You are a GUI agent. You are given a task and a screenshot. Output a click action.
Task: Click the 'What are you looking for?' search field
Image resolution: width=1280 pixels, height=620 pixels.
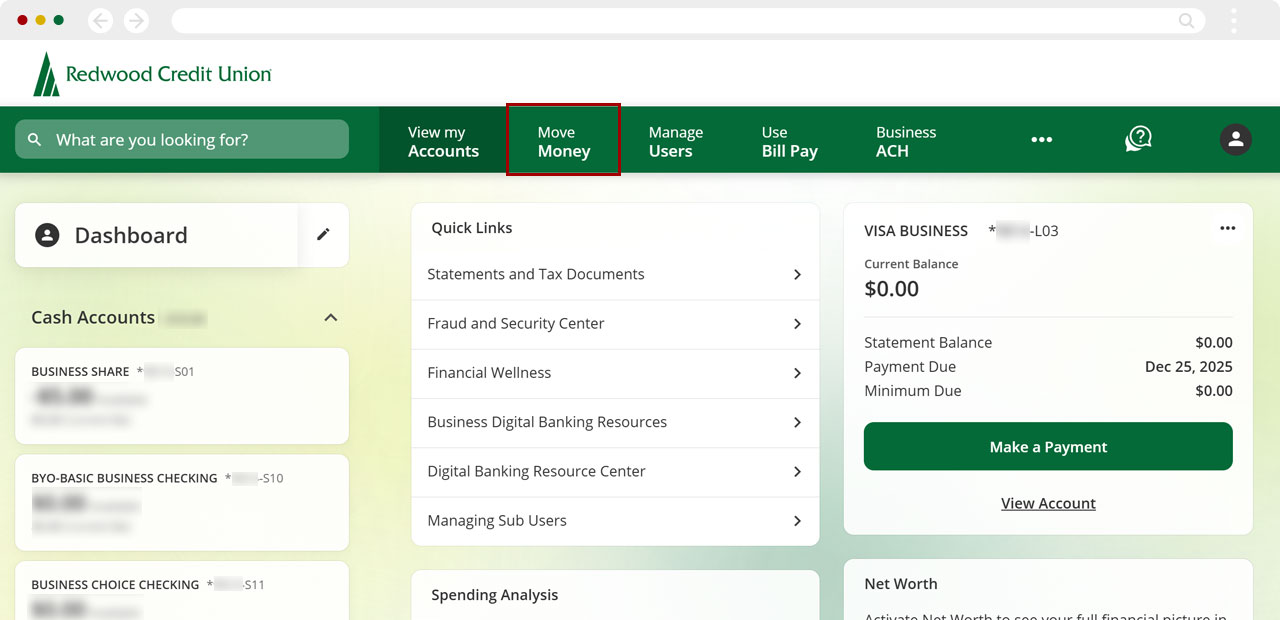tap(182, 139)
